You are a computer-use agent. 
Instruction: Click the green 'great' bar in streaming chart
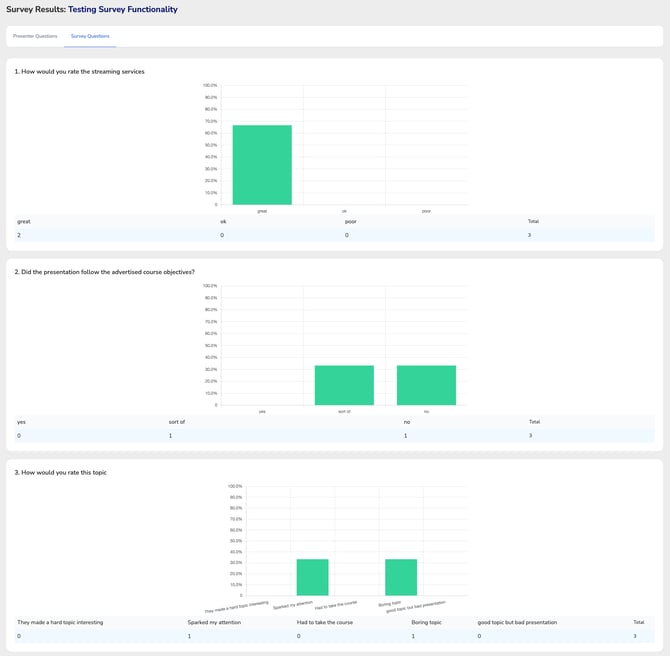(x=262, y=165)
